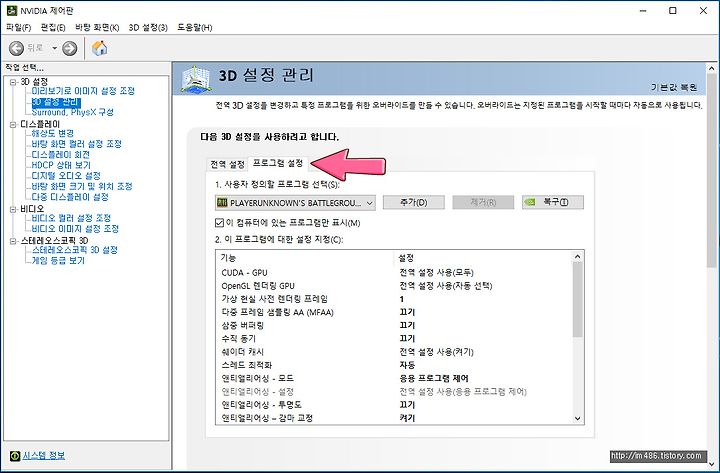Click the Back navigation arrow icon

click(x=17, y=48)
